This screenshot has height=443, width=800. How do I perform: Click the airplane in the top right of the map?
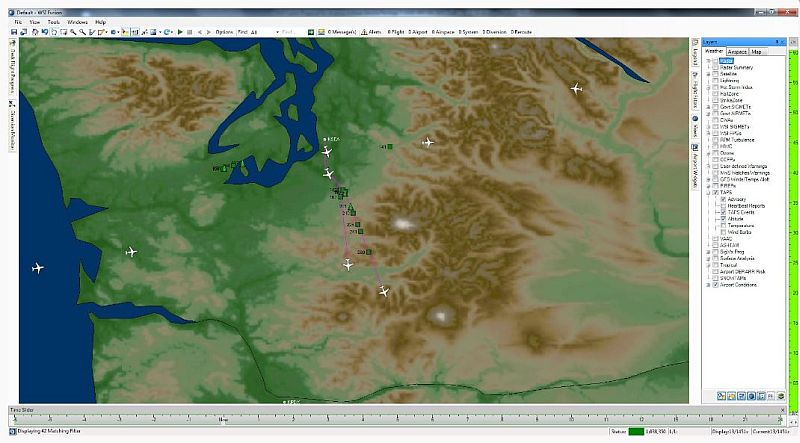pyautogui.click(x=576, y=89)
